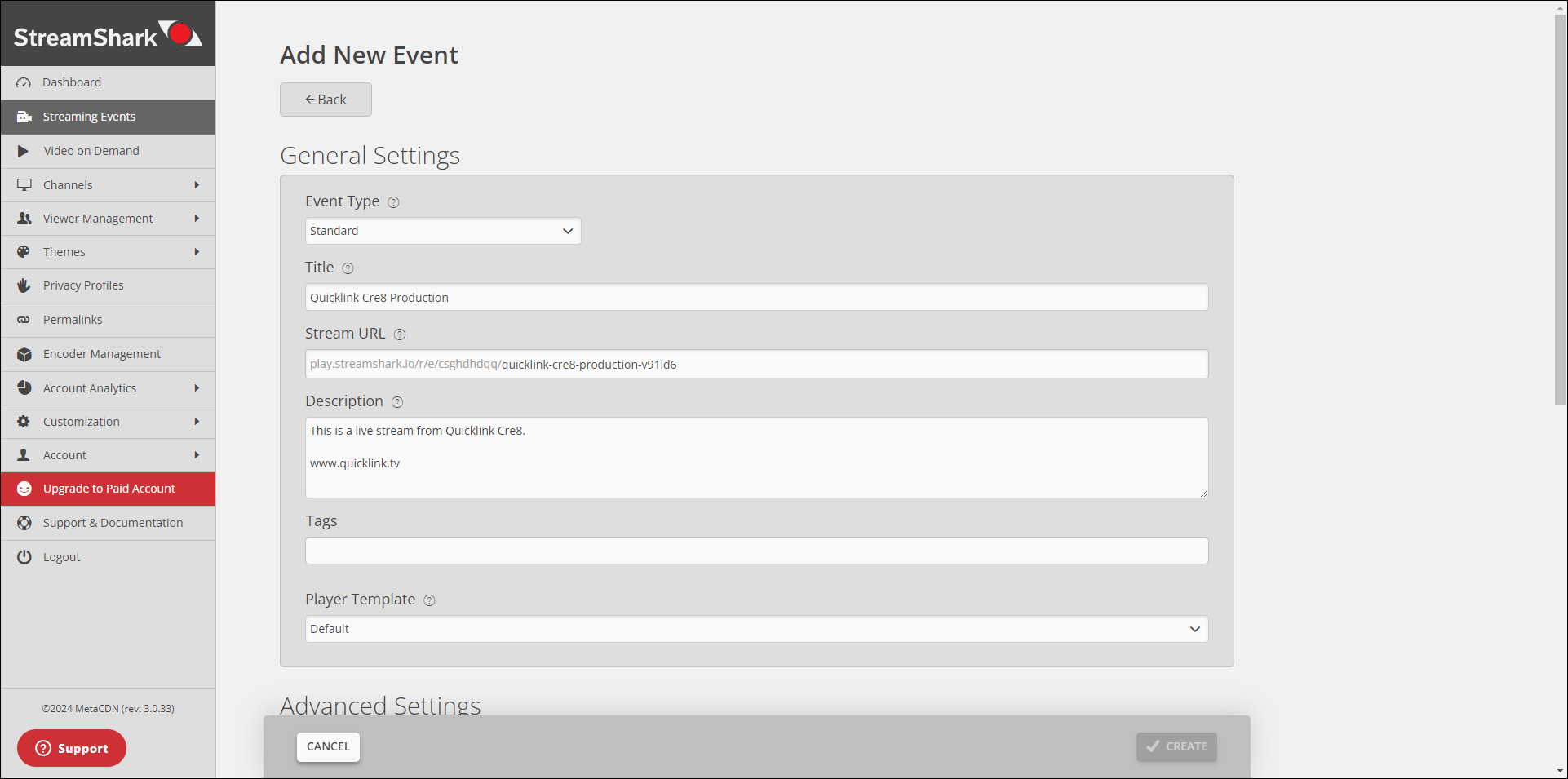
Task: Open Video on Demand section
Action: point(91,151)
